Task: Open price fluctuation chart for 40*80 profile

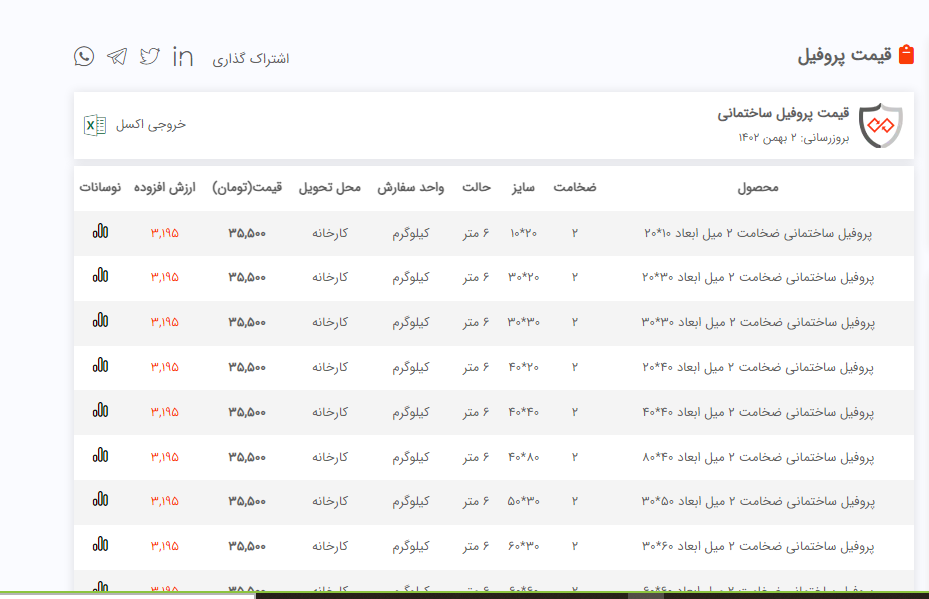Action: (x=100, y=456)
